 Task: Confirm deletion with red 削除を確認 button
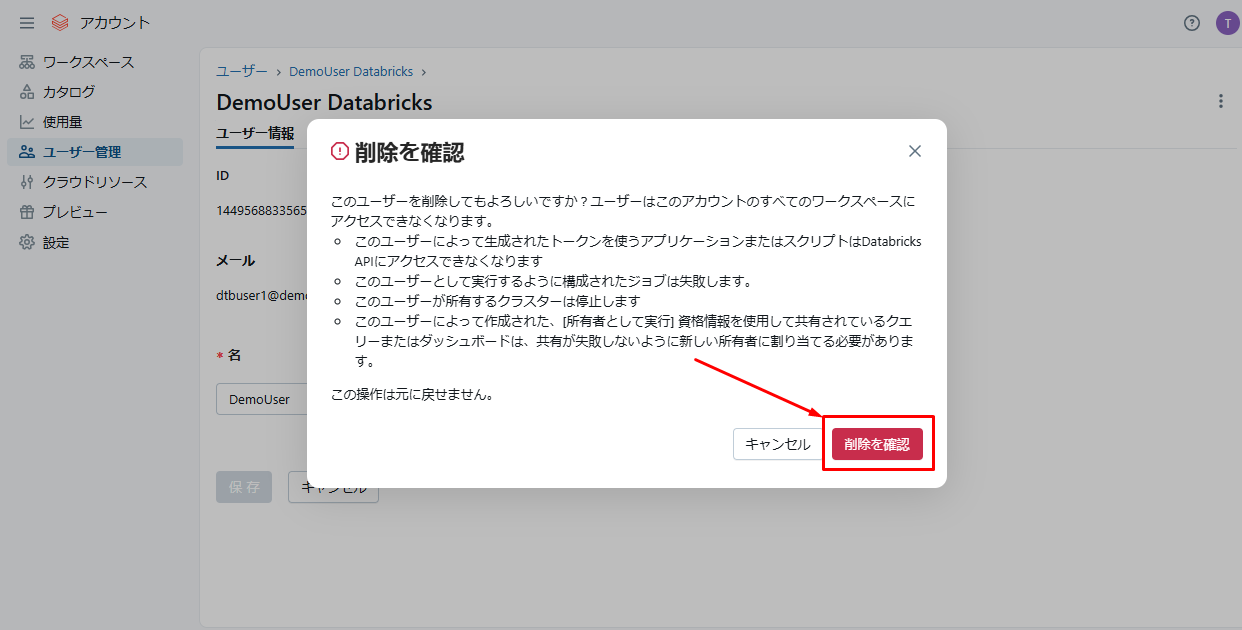(x=877, y=444)
